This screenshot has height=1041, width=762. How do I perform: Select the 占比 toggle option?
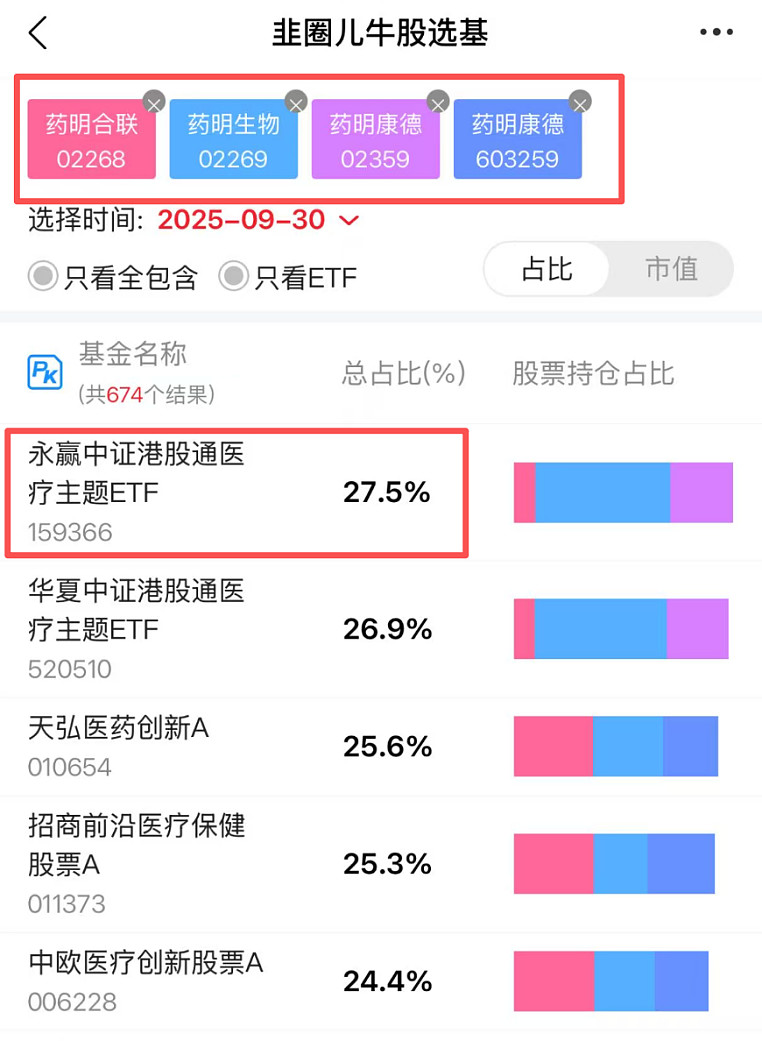click(x=547, y=269)
